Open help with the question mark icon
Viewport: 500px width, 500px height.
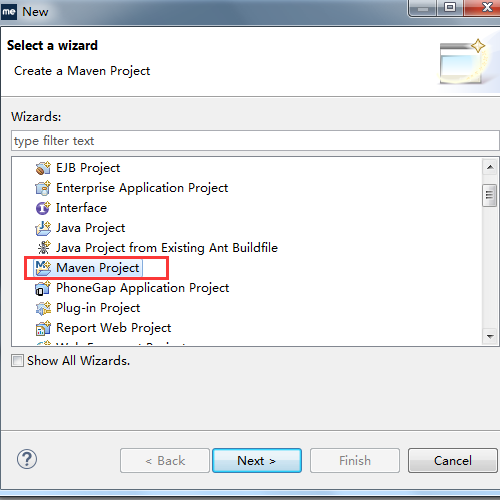point(27,459)
